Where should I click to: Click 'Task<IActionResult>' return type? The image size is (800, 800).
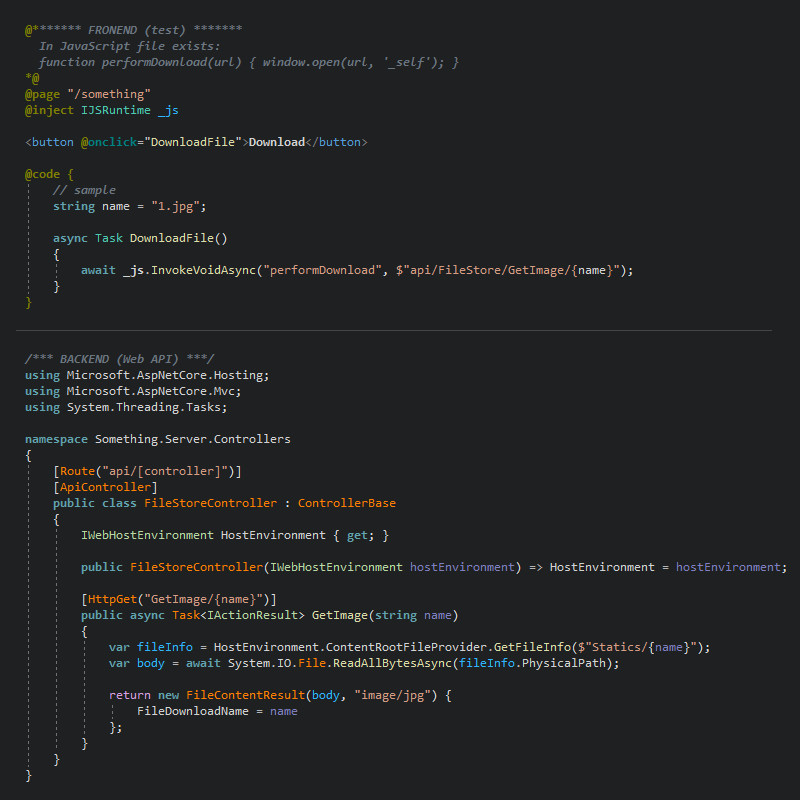click(x=238, y=615)
